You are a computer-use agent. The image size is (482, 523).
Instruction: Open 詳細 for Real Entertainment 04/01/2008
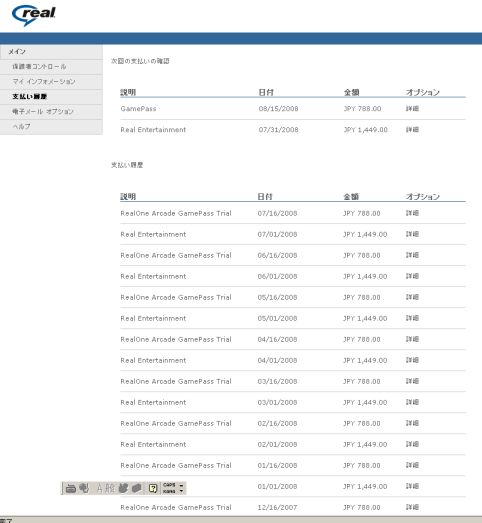point(412,360)
